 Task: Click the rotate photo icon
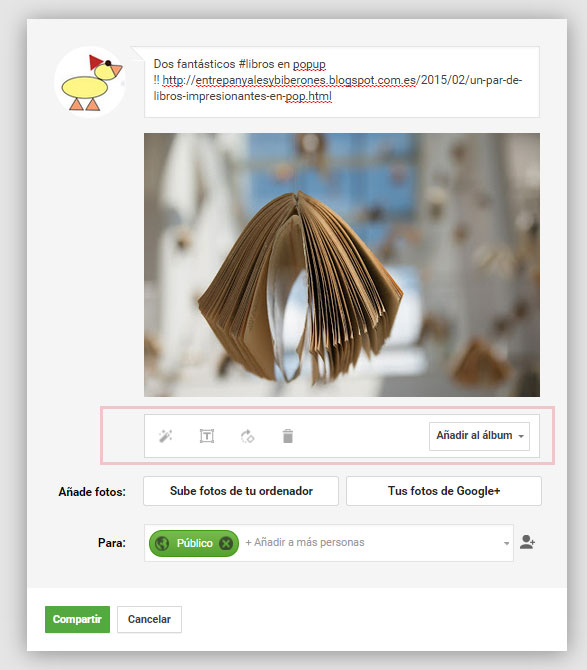247,436
